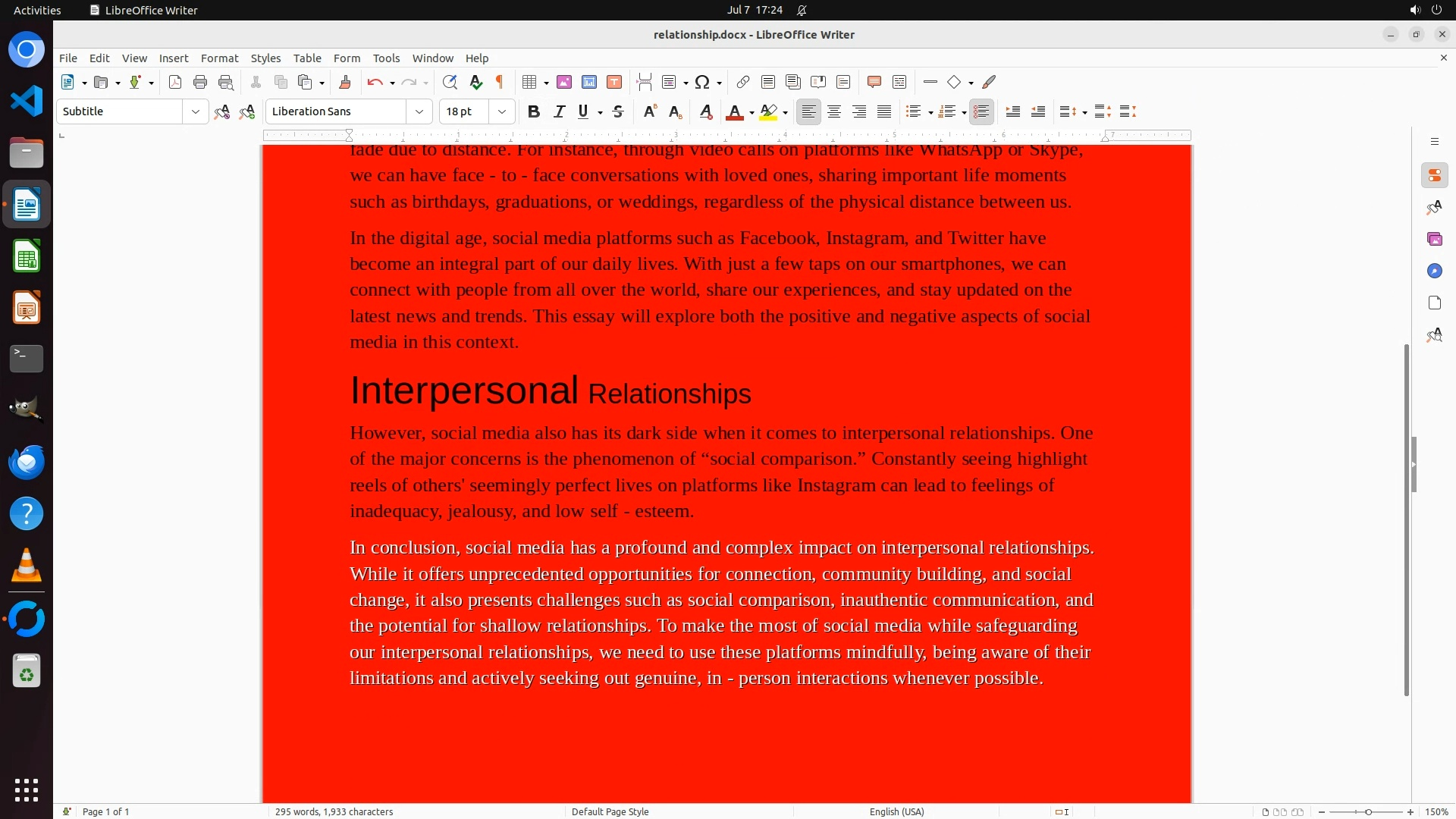Image resolution: width=1456 pixels, height=819 pixels.
Task: Open the font size dropdown
Action: (501, 111)
